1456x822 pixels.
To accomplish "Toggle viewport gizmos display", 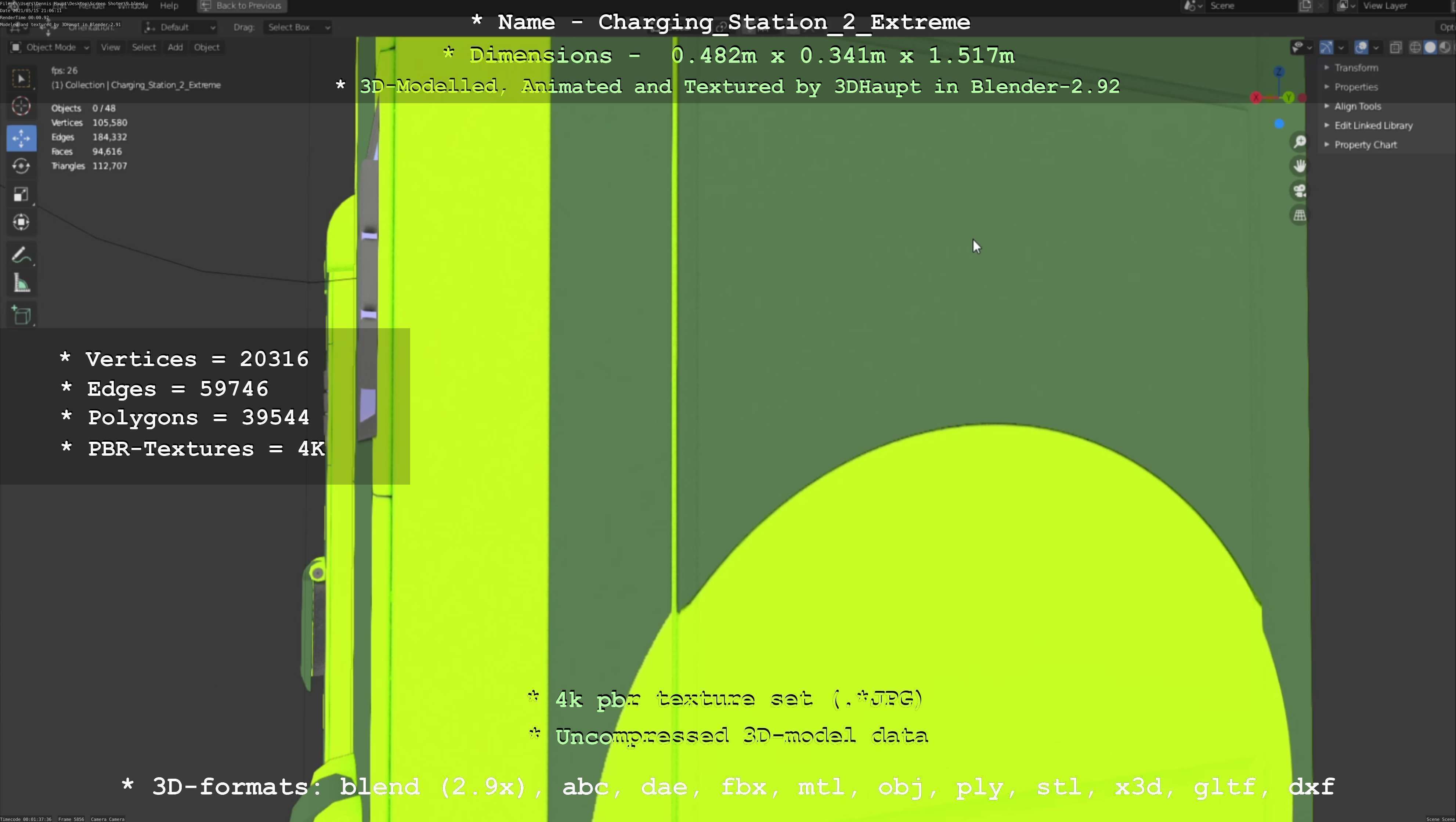I will [1326, 47].
